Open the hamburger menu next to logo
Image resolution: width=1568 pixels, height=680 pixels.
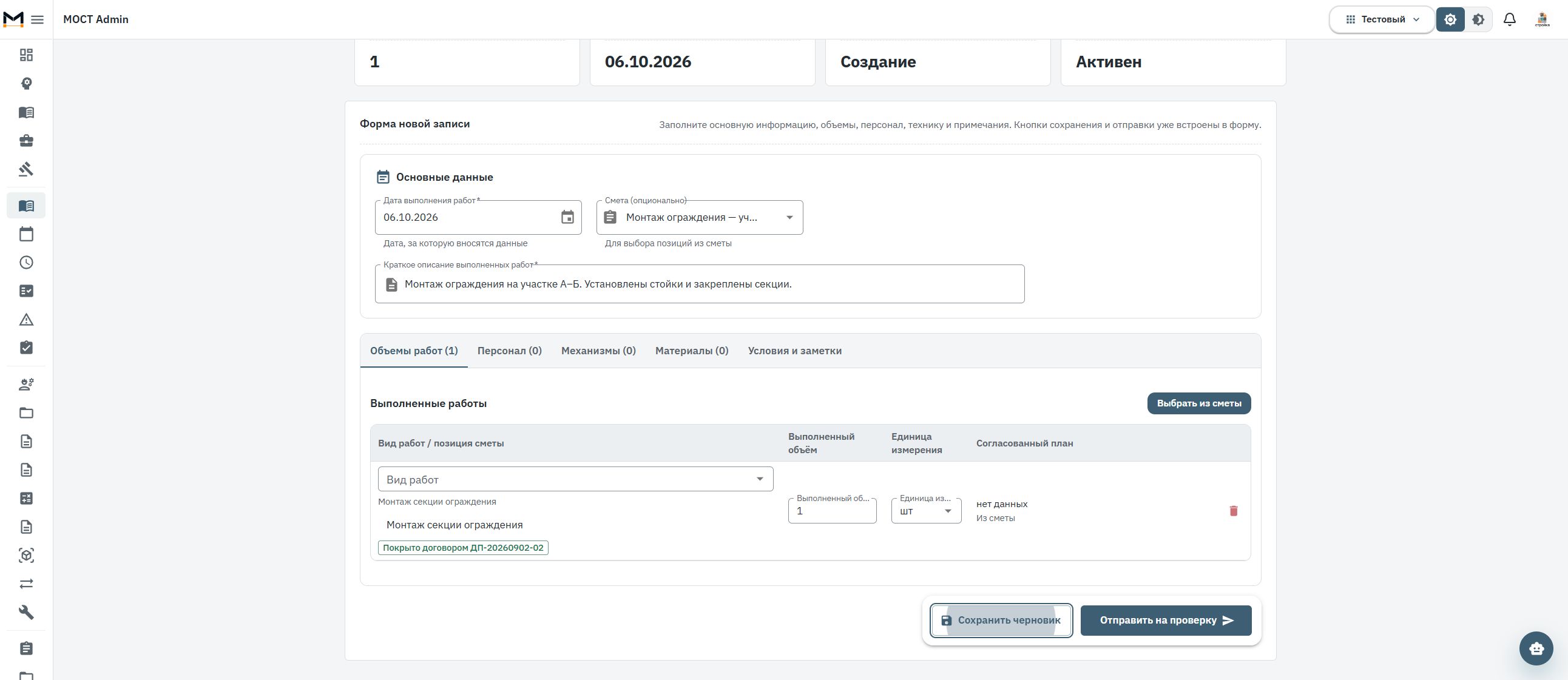tap(37, 19)
